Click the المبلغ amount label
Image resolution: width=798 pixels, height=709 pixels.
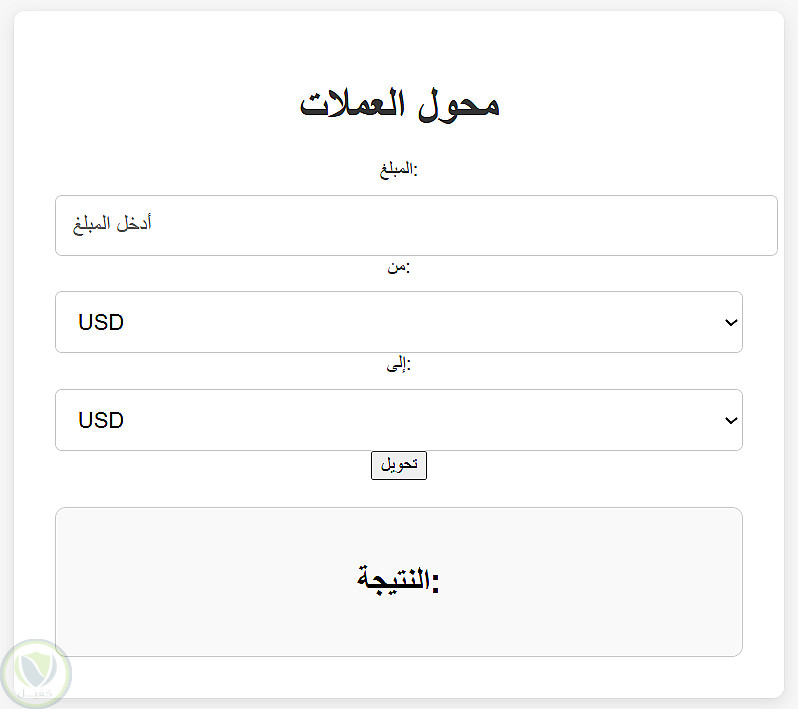(x=398, y=169)
